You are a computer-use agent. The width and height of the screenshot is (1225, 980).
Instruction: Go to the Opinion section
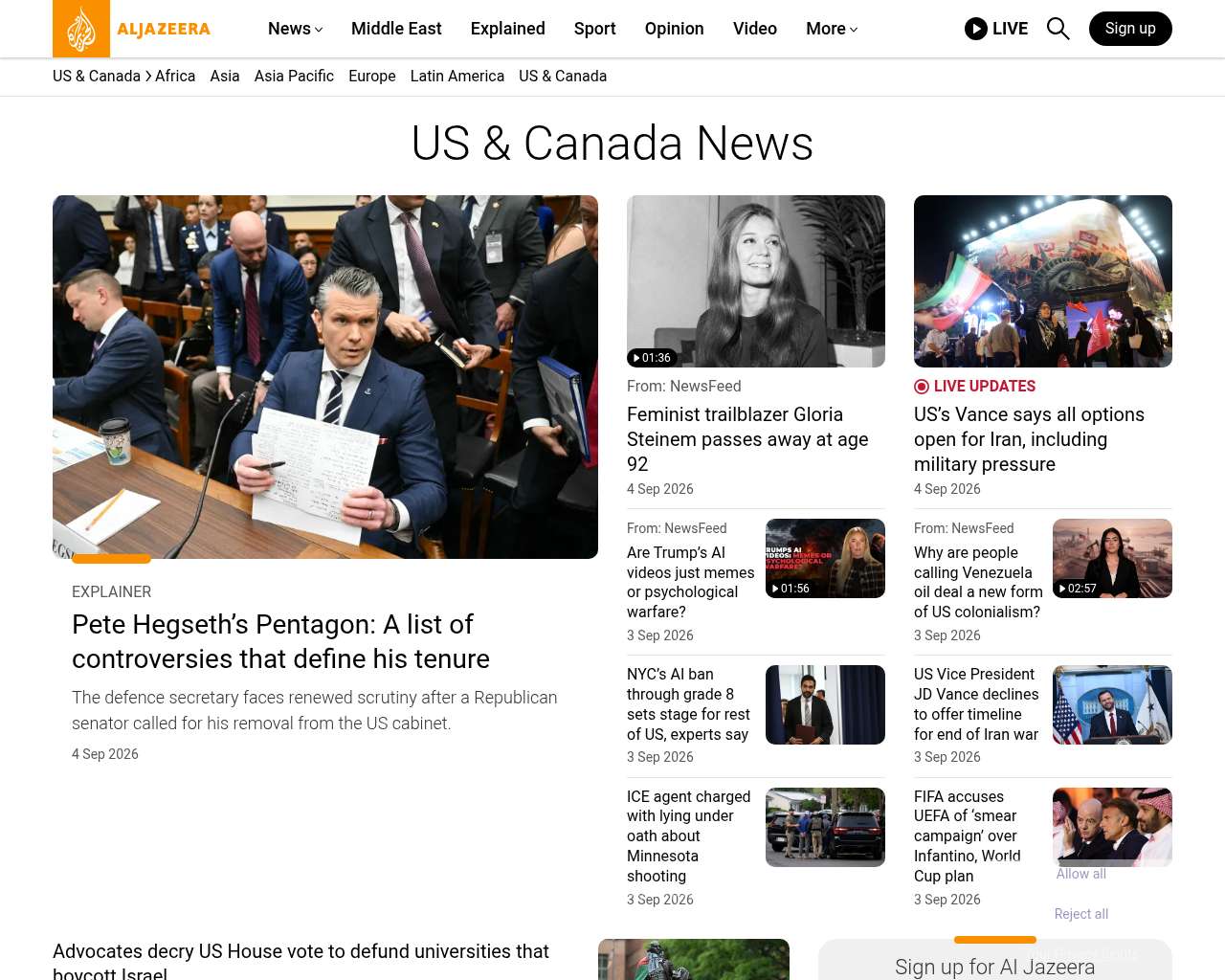click(x=675, y=29)
